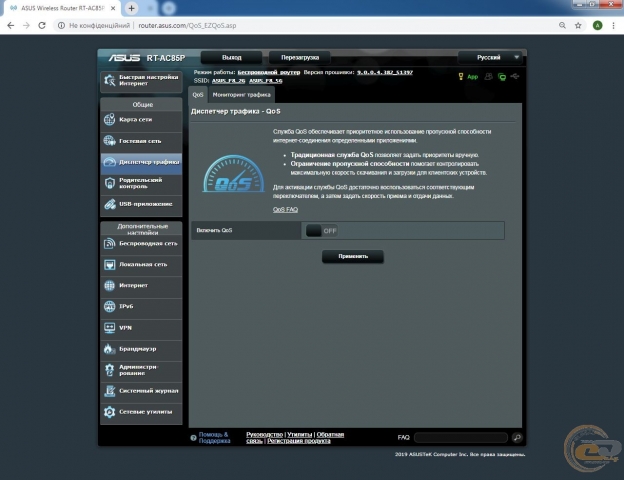Click the Network Map globe icon
This screenshot has width=624, height=480.
click(x=109, y=119)
